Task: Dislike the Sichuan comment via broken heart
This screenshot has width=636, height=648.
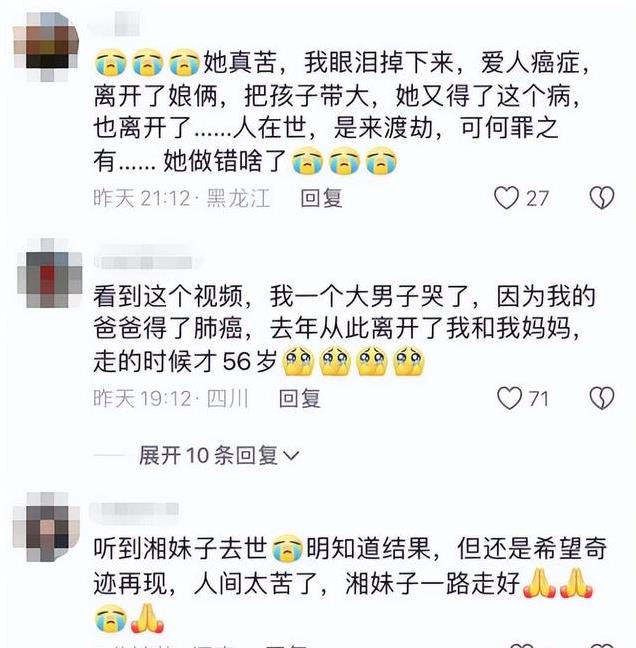Action: (602, 398)
